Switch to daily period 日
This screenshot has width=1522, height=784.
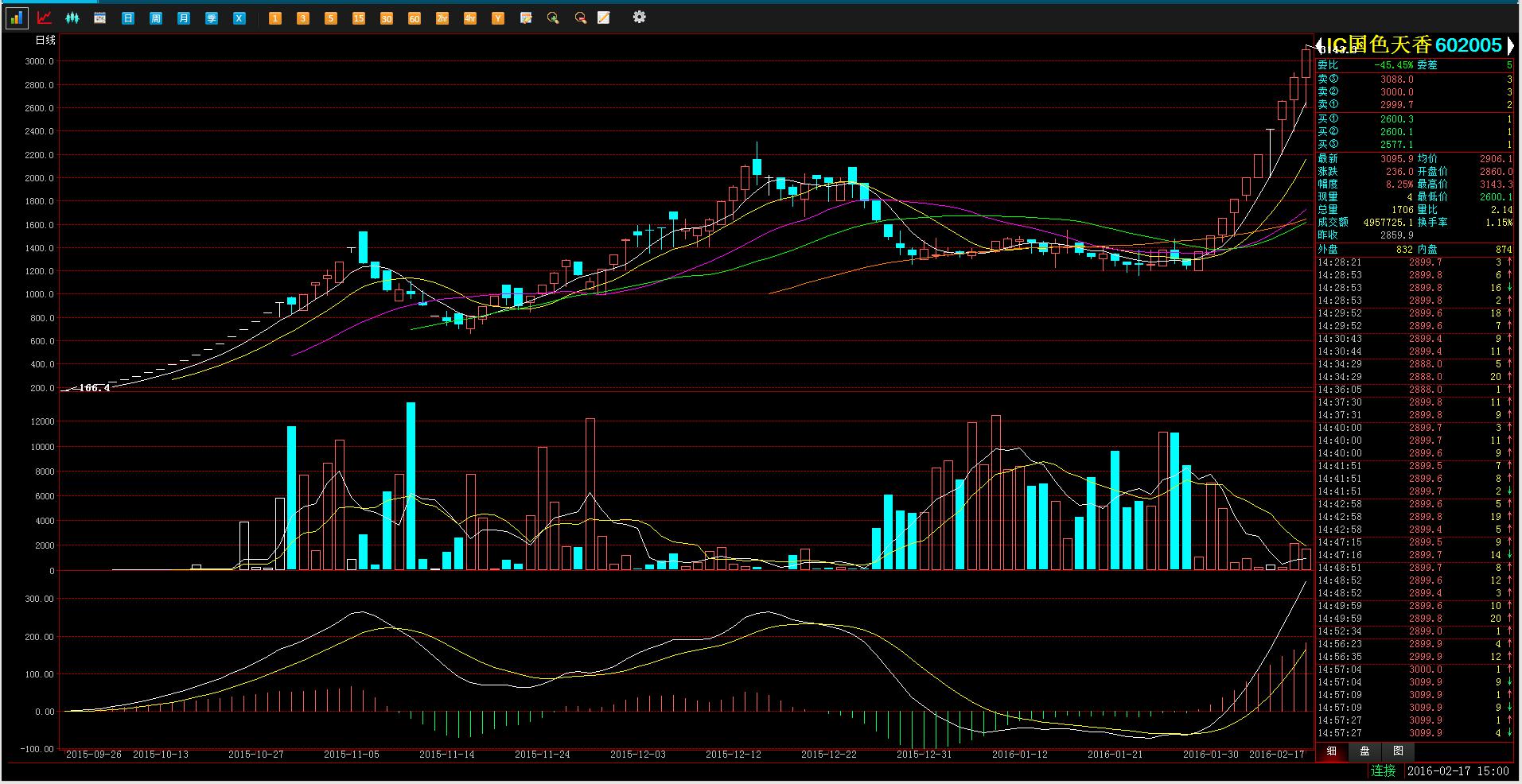tap(128, 18)
